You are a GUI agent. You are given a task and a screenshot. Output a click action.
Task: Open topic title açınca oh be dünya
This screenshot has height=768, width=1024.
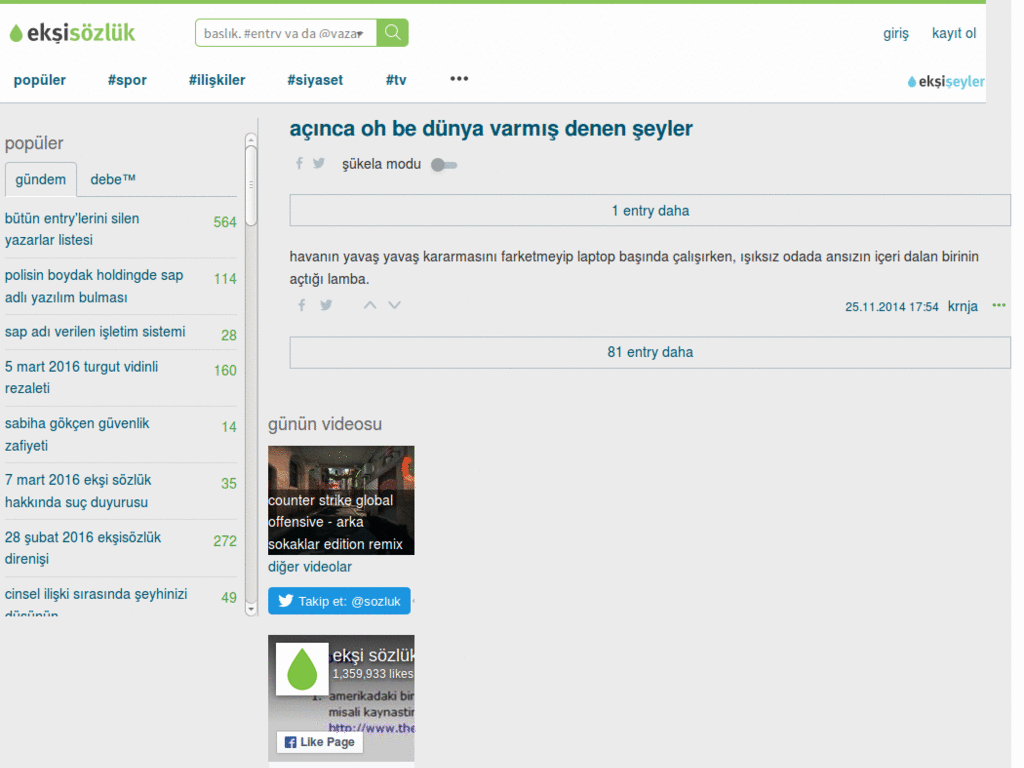coord(491,129)
